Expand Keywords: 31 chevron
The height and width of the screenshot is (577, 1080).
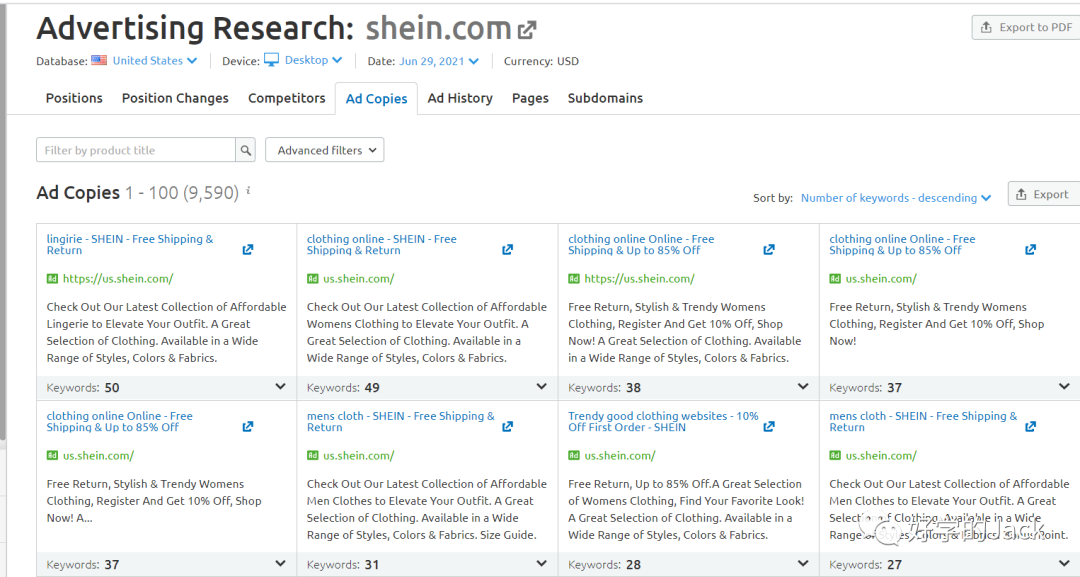541,564
